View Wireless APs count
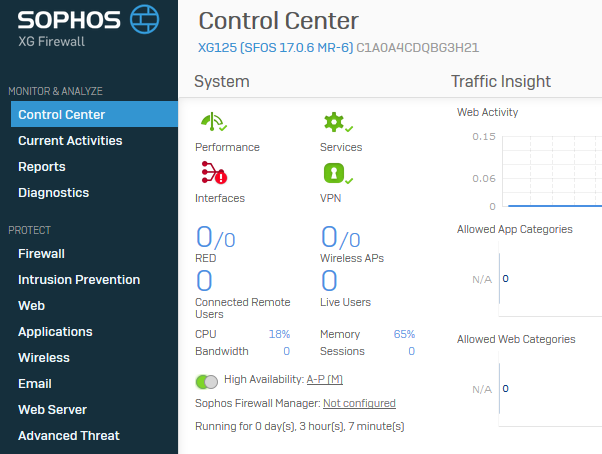The image size is (602, 454). point(341,237)
